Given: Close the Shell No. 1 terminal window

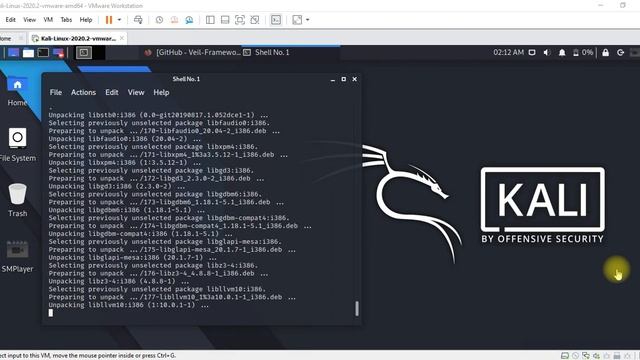Looking at the screenshot, I should 355,79.
